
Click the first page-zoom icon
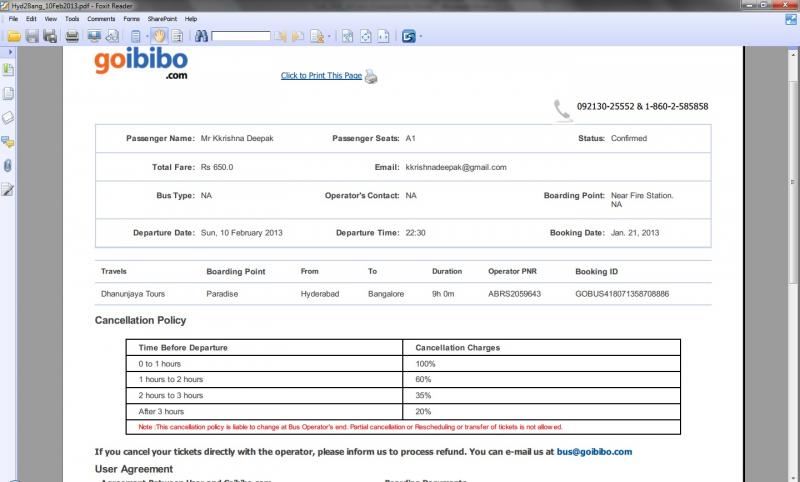347,36
